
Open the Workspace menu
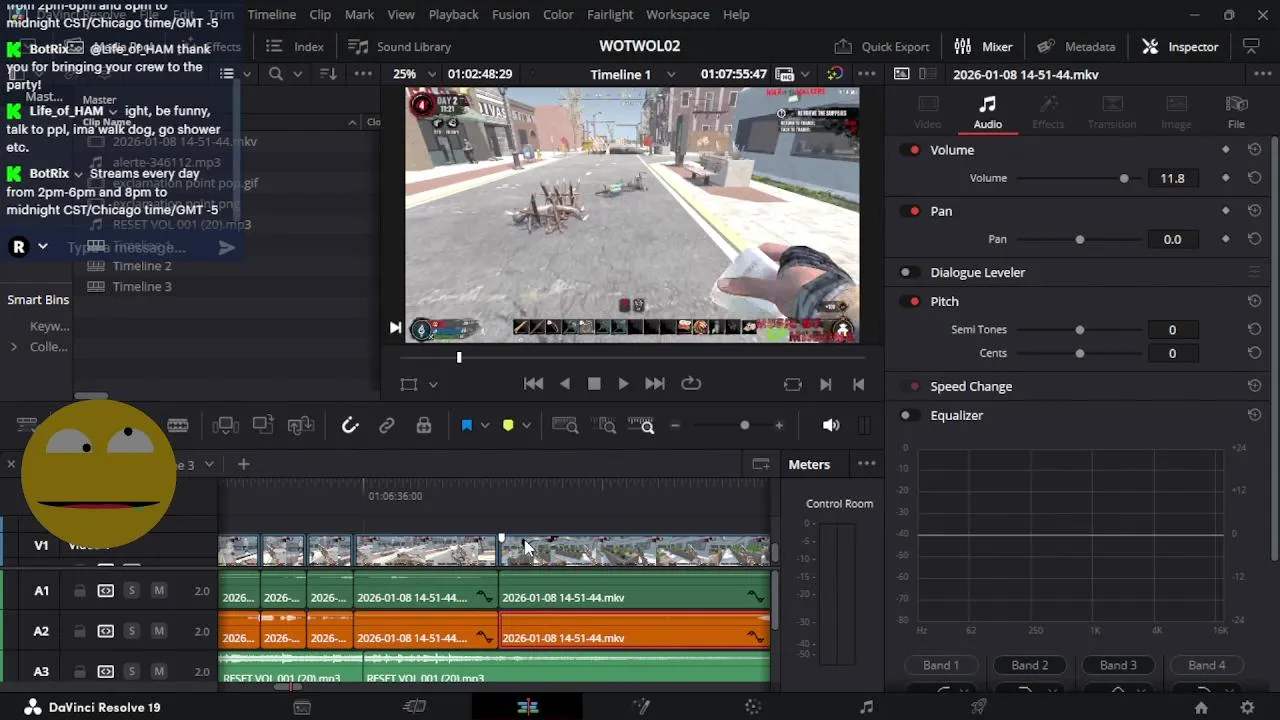(x=677, y=14)
